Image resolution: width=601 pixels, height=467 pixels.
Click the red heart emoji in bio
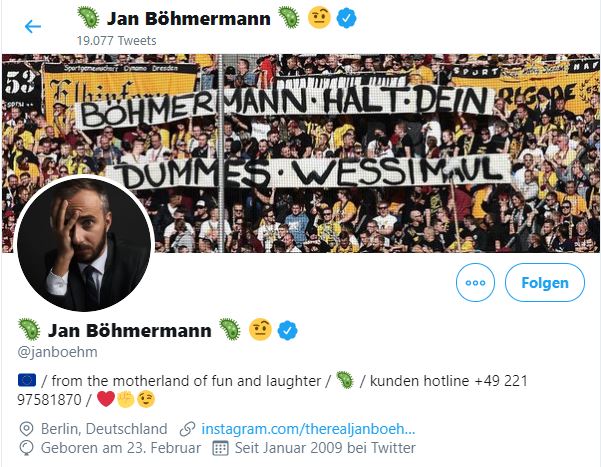[105, 400]
